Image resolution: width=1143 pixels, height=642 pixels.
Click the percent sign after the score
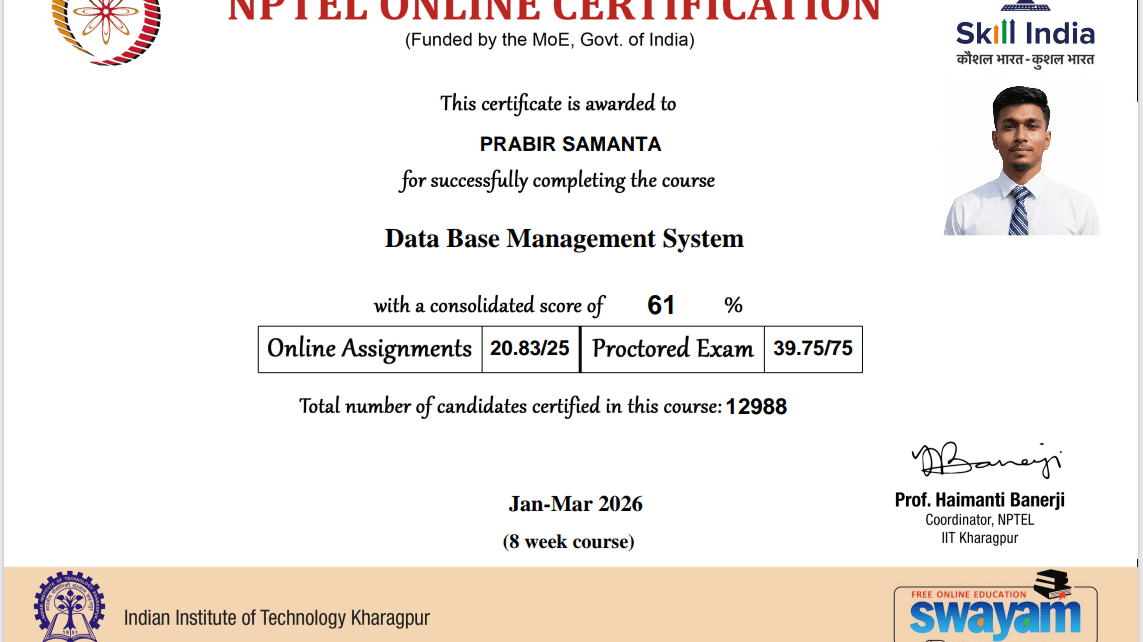tap(733, 305)
